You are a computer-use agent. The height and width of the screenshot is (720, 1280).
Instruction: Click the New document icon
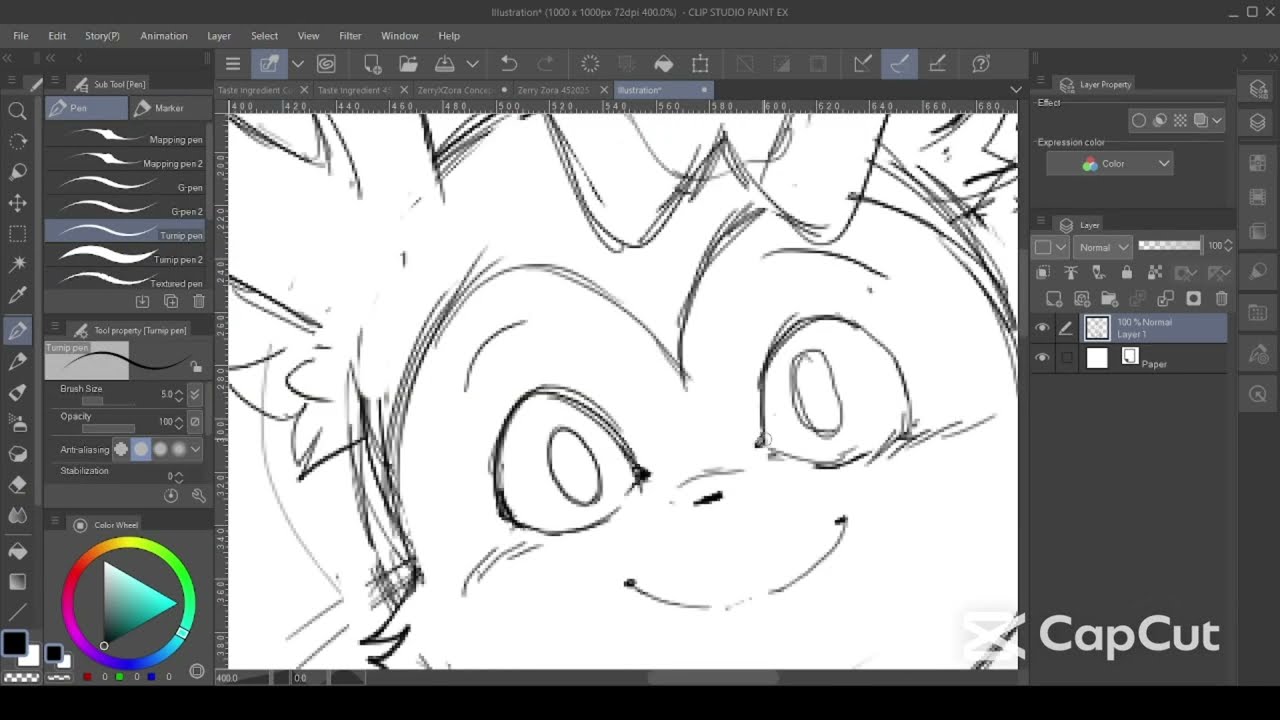(372, 64)
